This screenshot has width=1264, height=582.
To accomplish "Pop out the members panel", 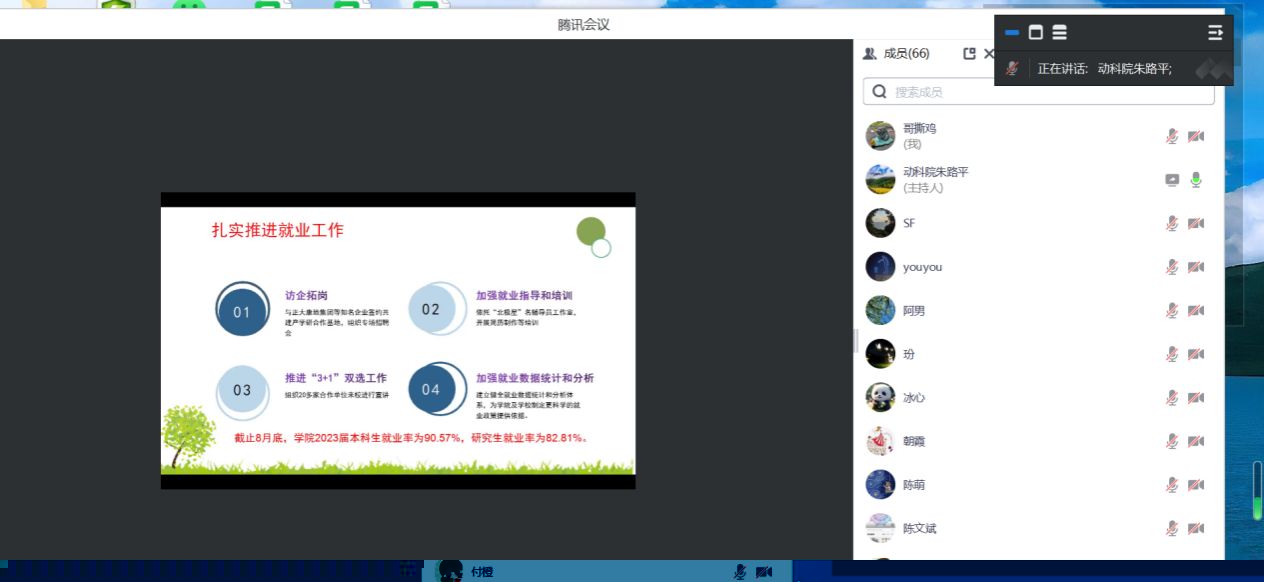I will 969,54.
